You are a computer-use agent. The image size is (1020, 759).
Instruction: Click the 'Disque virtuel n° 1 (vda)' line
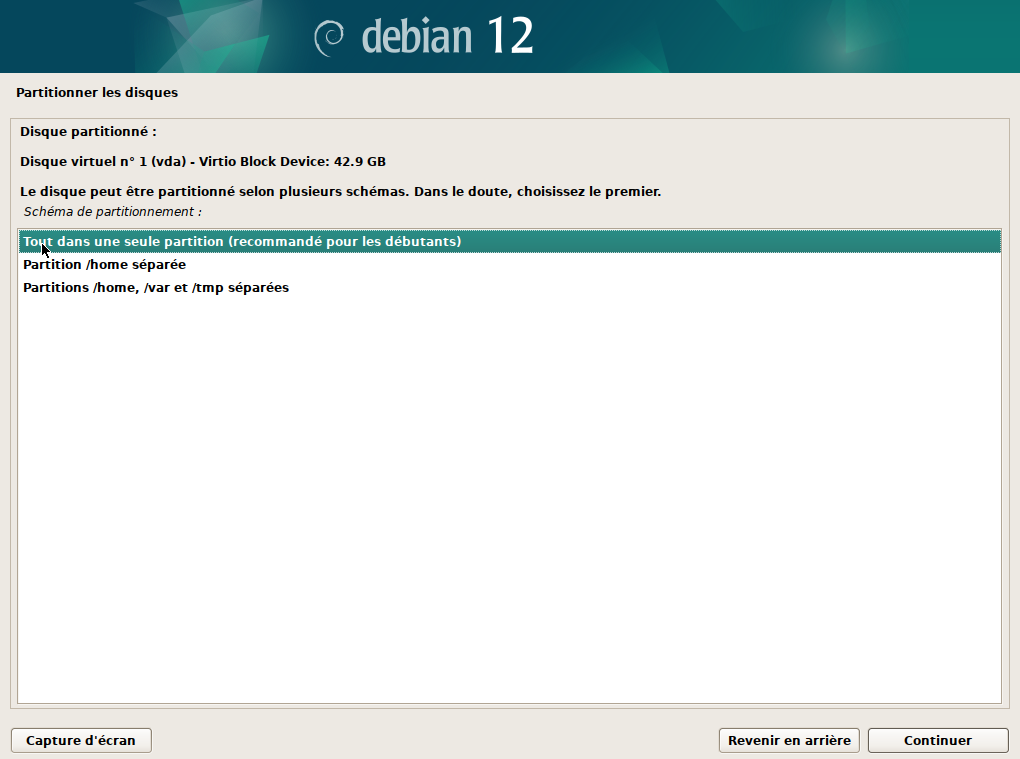tap(203, 161)
